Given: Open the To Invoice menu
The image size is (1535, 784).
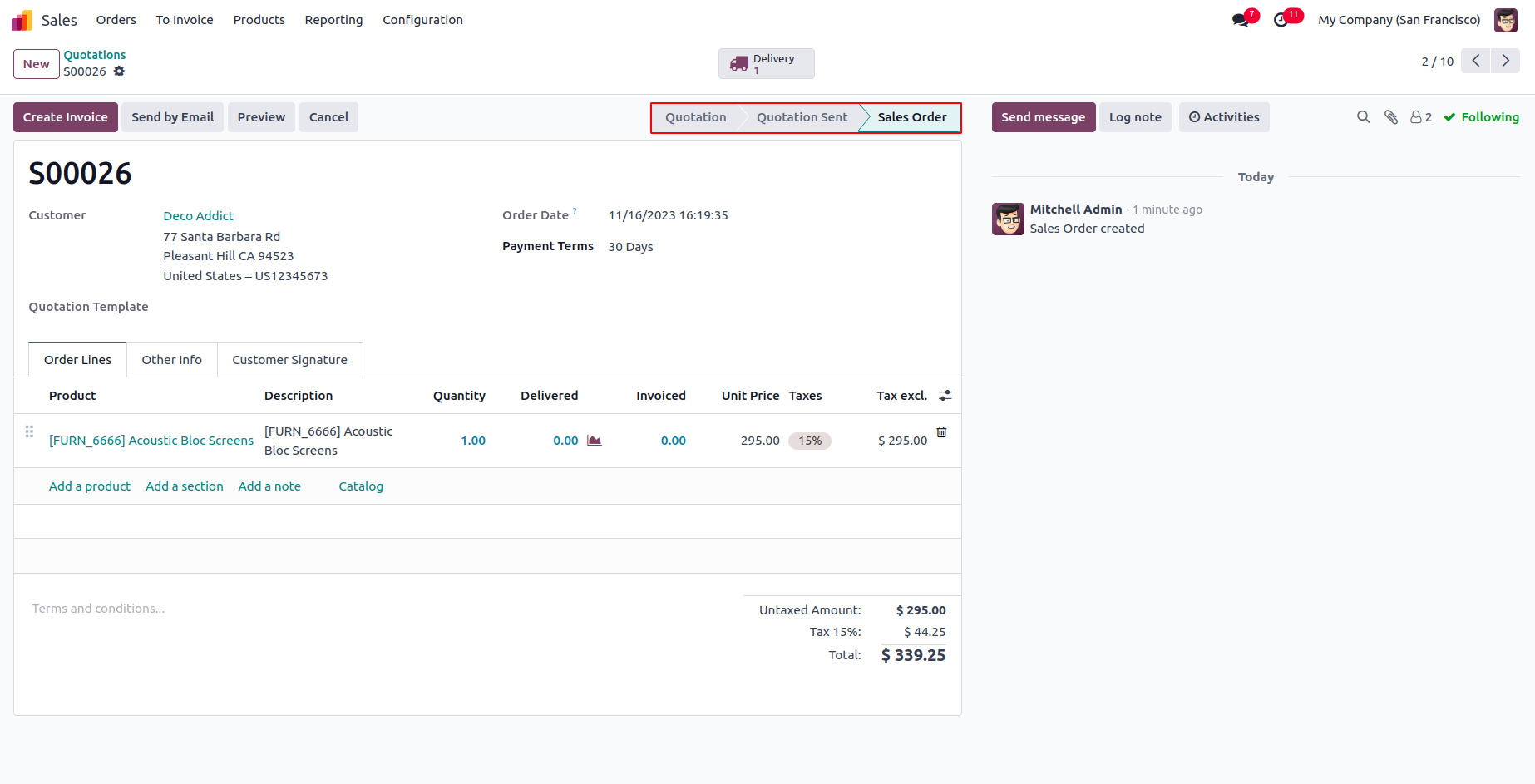Looking at the screenshot, I should (x=185, y=20).
